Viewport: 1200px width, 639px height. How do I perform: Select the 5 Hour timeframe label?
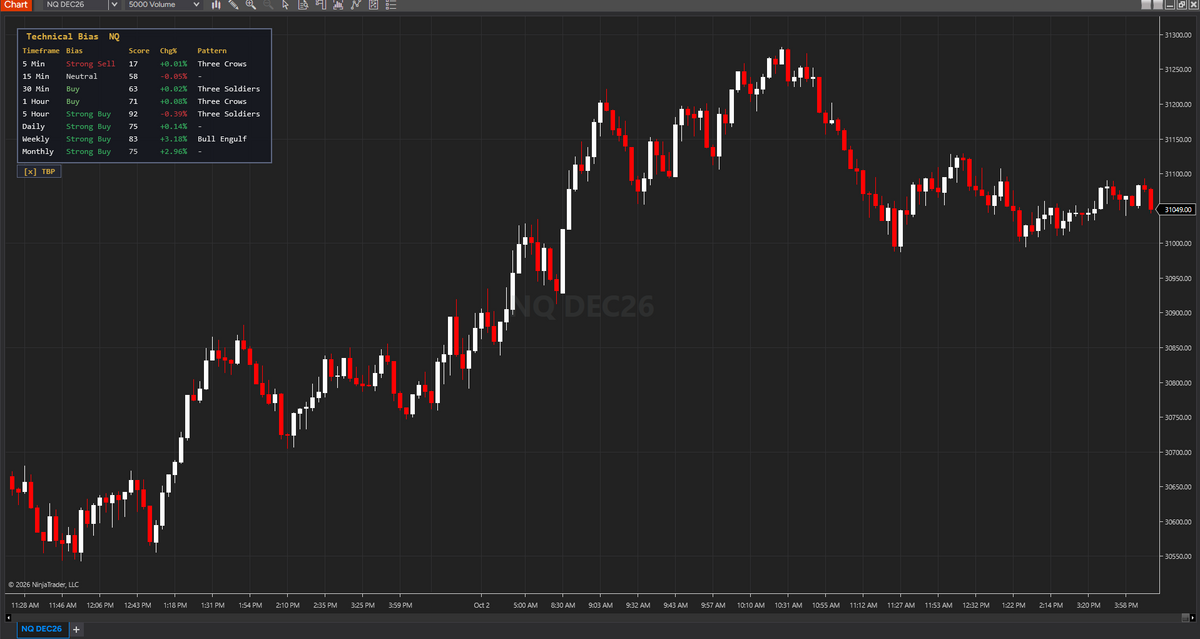pyautogui.click(x=36, y=114)
